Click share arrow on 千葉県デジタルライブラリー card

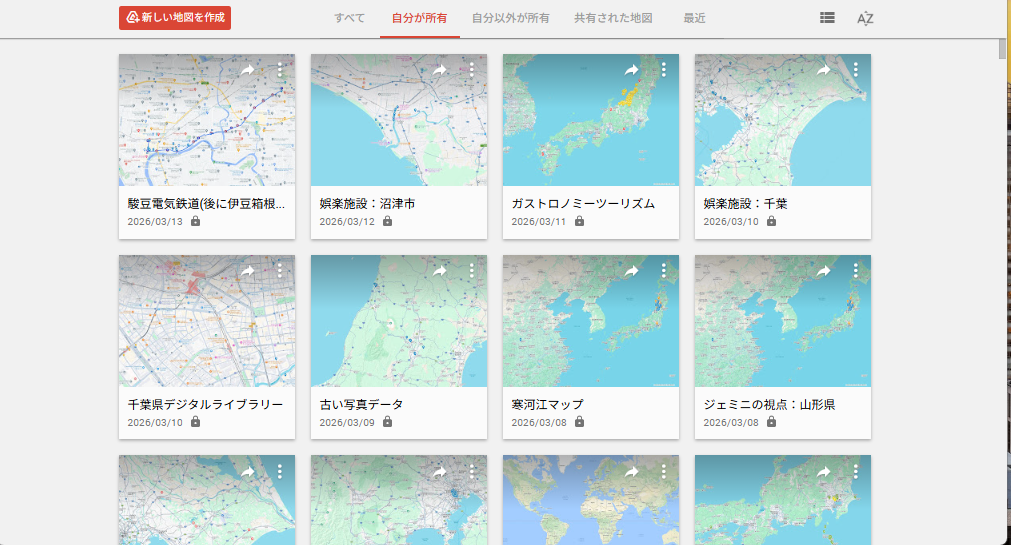(x=247, y=271)
